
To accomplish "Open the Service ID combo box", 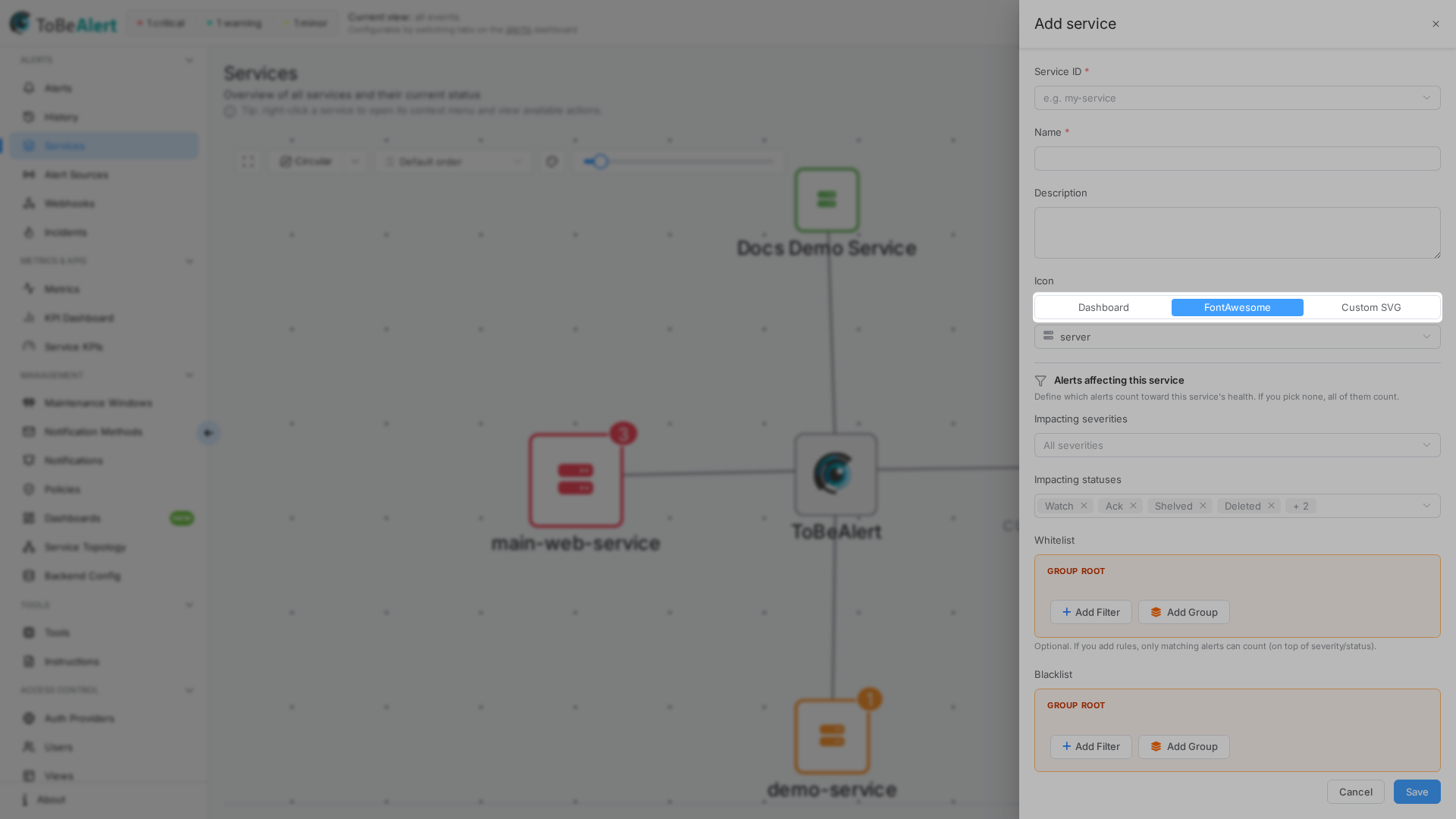I will (x=1237, y=98).
